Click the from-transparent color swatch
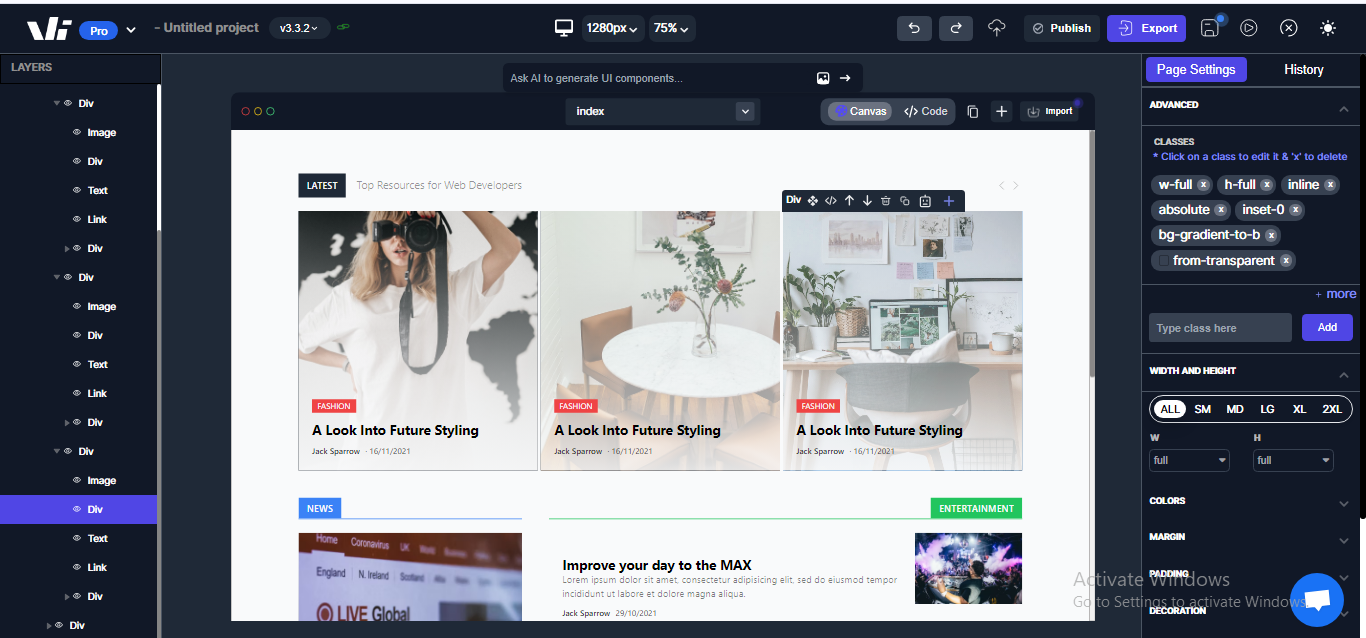 click(1163, 261)
